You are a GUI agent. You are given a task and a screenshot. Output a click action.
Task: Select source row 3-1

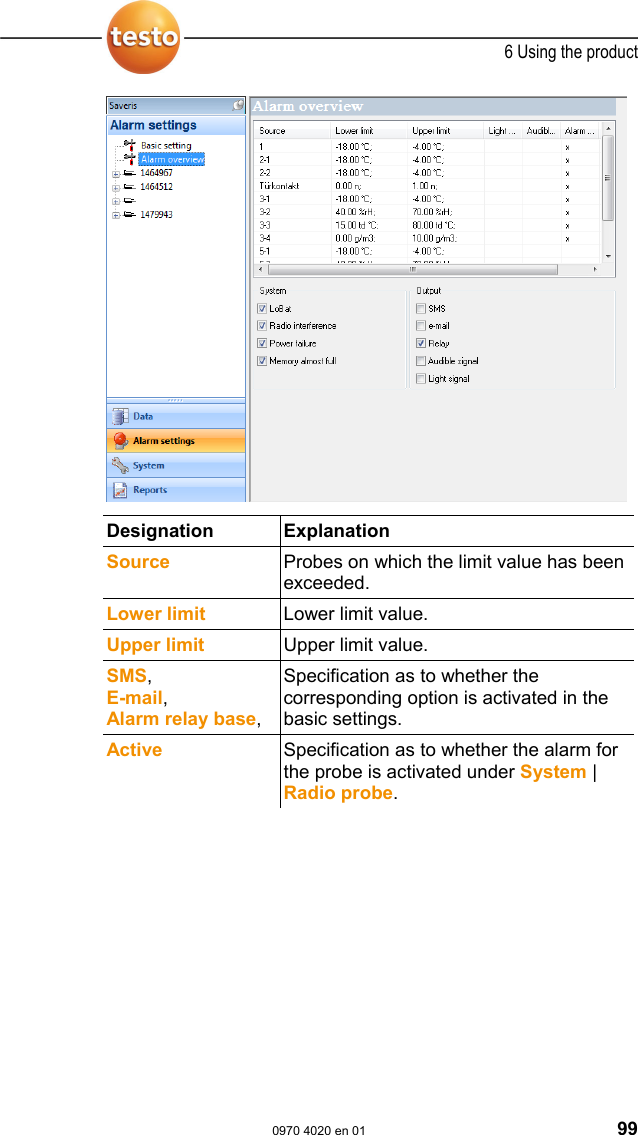click(427, 198)
